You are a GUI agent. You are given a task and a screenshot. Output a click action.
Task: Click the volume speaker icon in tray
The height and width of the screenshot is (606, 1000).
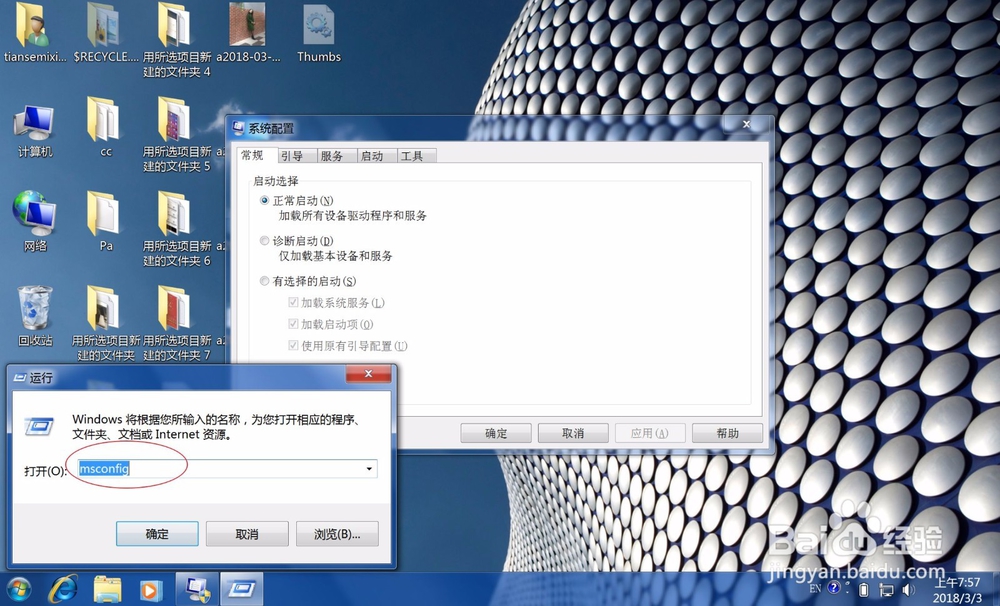point(908,590)
